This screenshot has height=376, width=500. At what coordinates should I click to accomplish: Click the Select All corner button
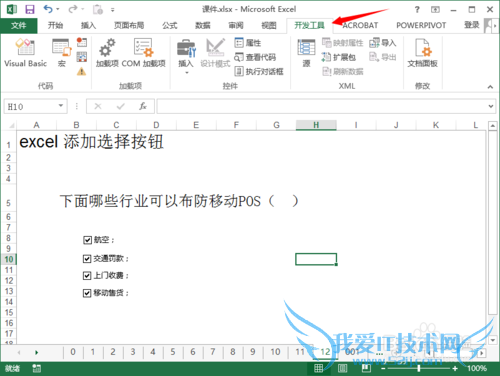(11, 125)
